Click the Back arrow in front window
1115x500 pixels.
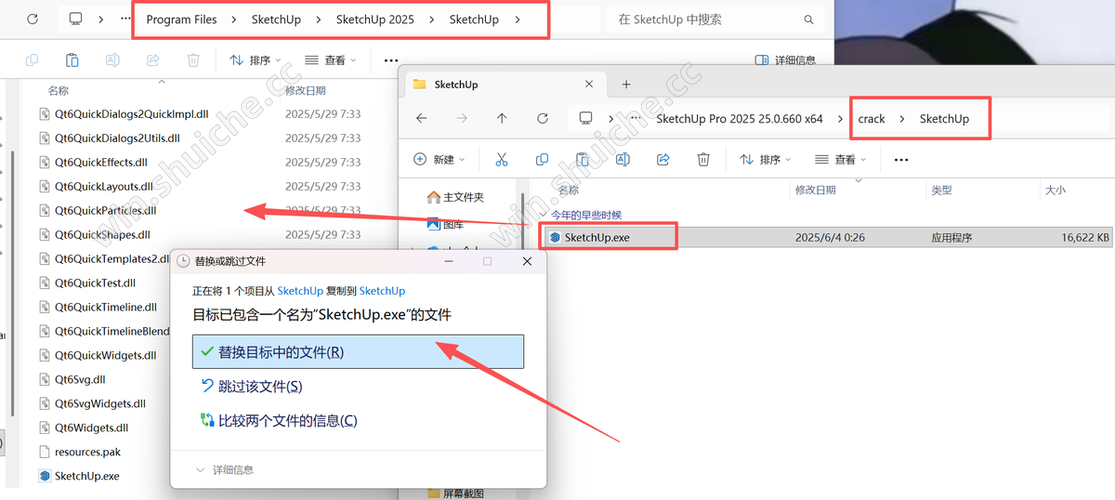(421, 119)
